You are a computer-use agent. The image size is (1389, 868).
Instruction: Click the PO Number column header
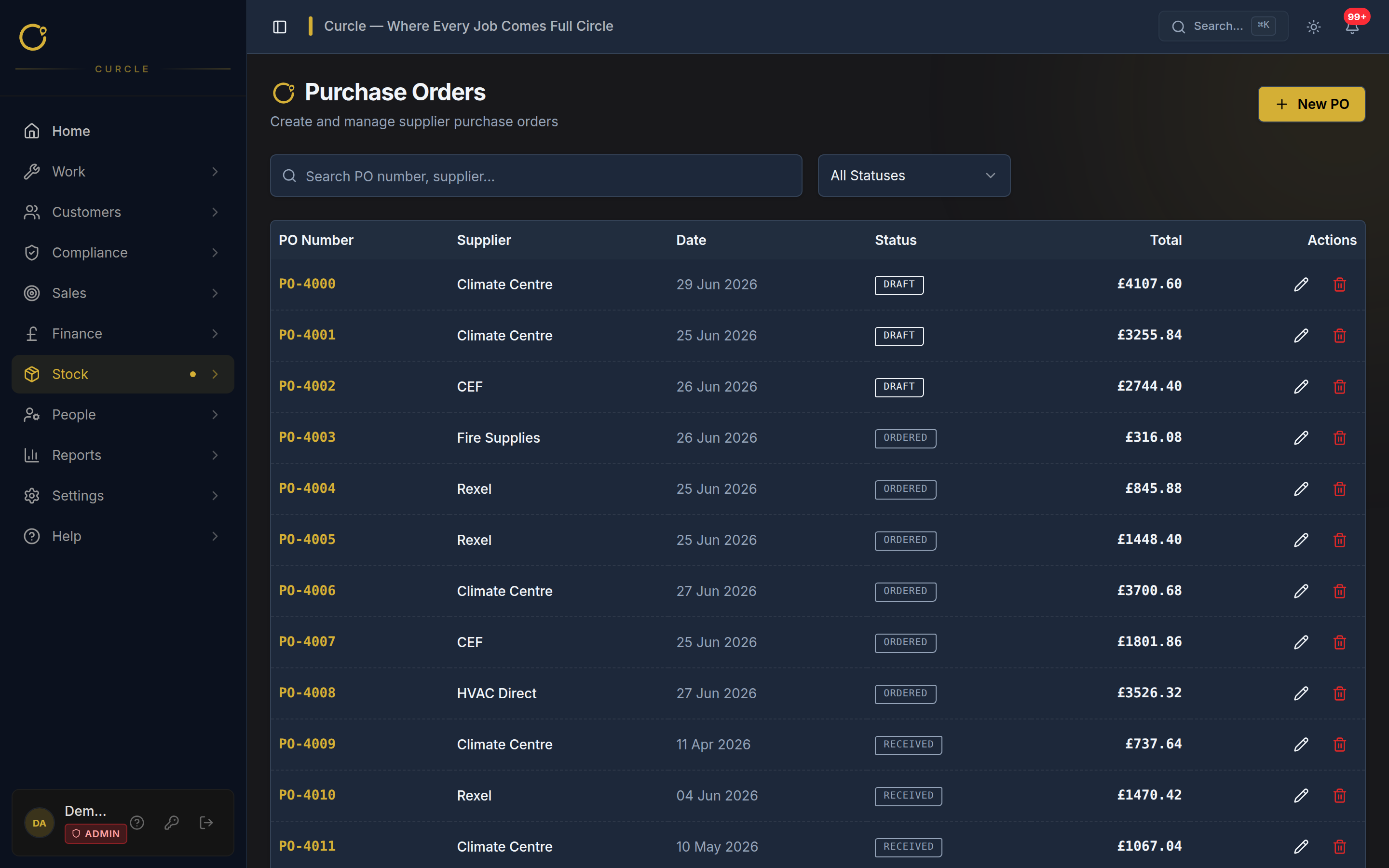[x=316, y=240]
